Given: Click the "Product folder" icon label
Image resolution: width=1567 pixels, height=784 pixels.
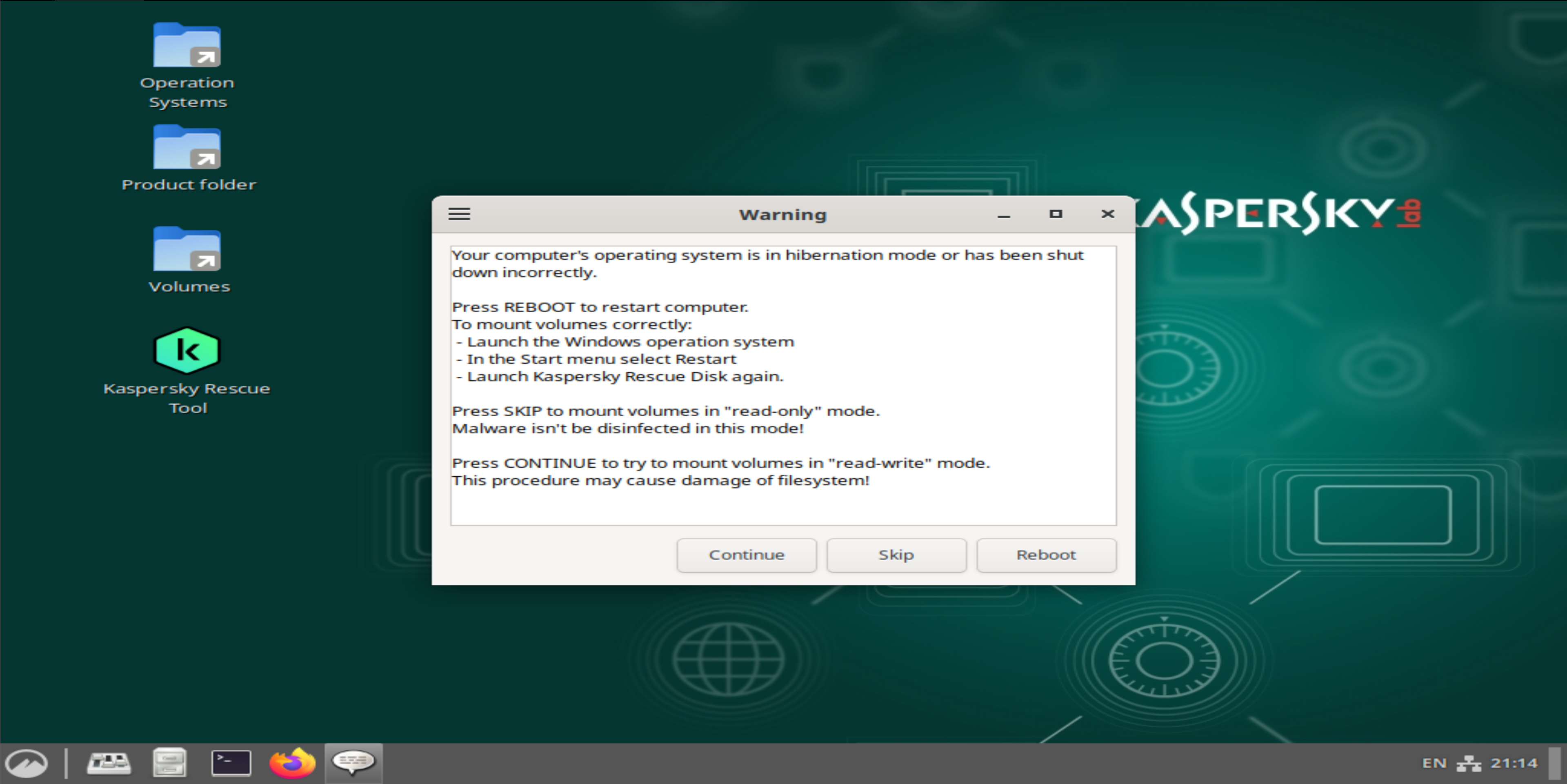Looking at the screenshot, I should tap(189, 185).
